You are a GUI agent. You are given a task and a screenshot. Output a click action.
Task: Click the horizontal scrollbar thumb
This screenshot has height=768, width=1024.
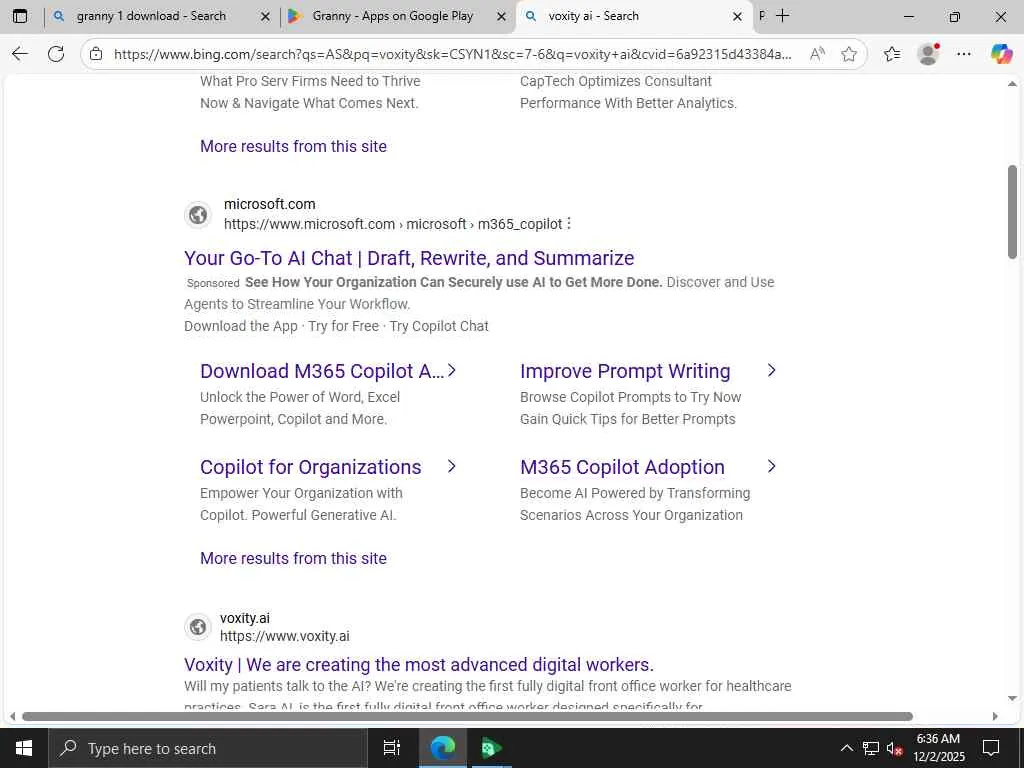pyautogui.click(x=467, y=716)
